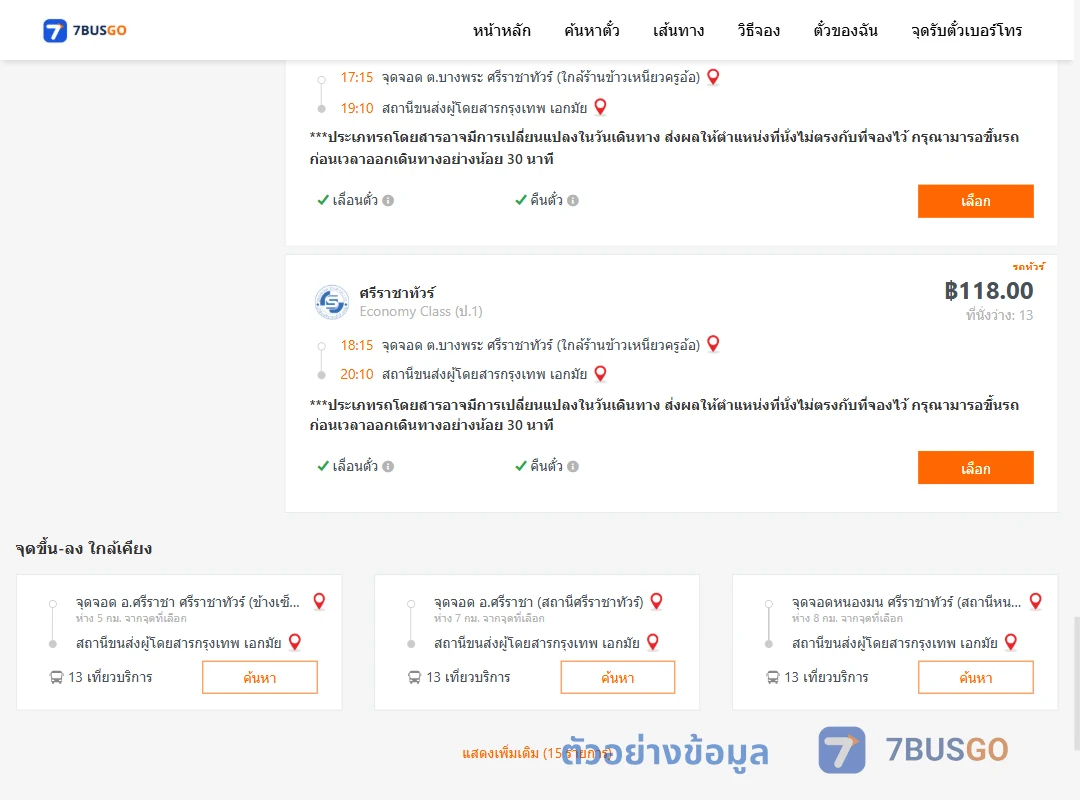Click the รถทัวร์ tag on the trip card

1028,266
